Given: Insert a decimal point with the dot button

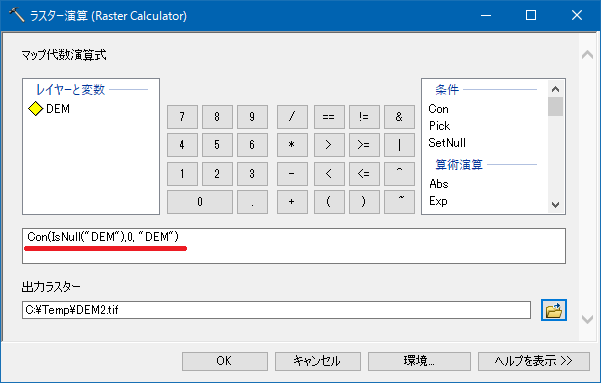Looking at the screenshot, I should coord(252,202).
